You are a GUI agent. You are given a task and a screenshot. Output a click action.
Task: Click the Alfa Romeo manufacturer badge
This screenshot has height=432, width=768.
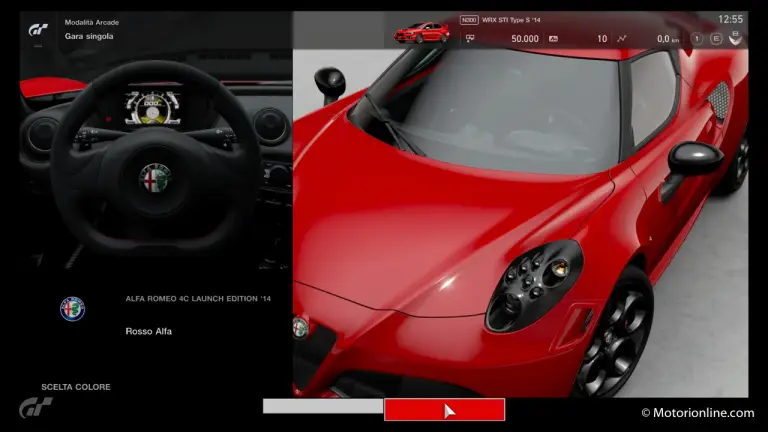(x=72, y=309)
